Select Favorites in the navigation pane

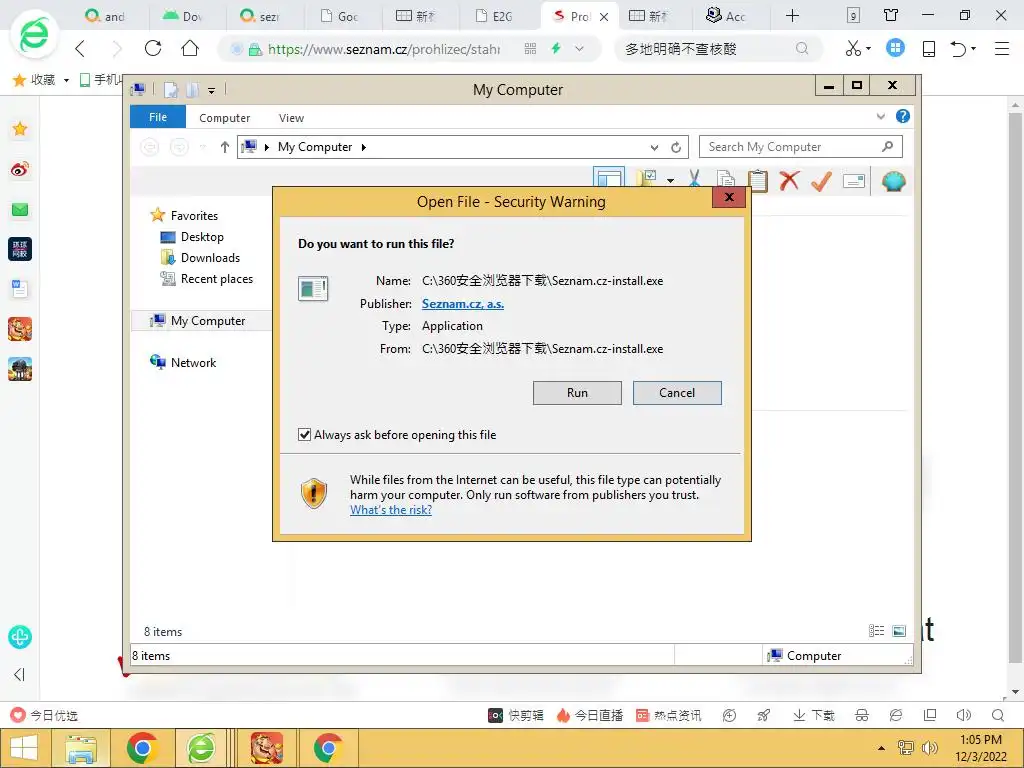[x=194, y=216]
